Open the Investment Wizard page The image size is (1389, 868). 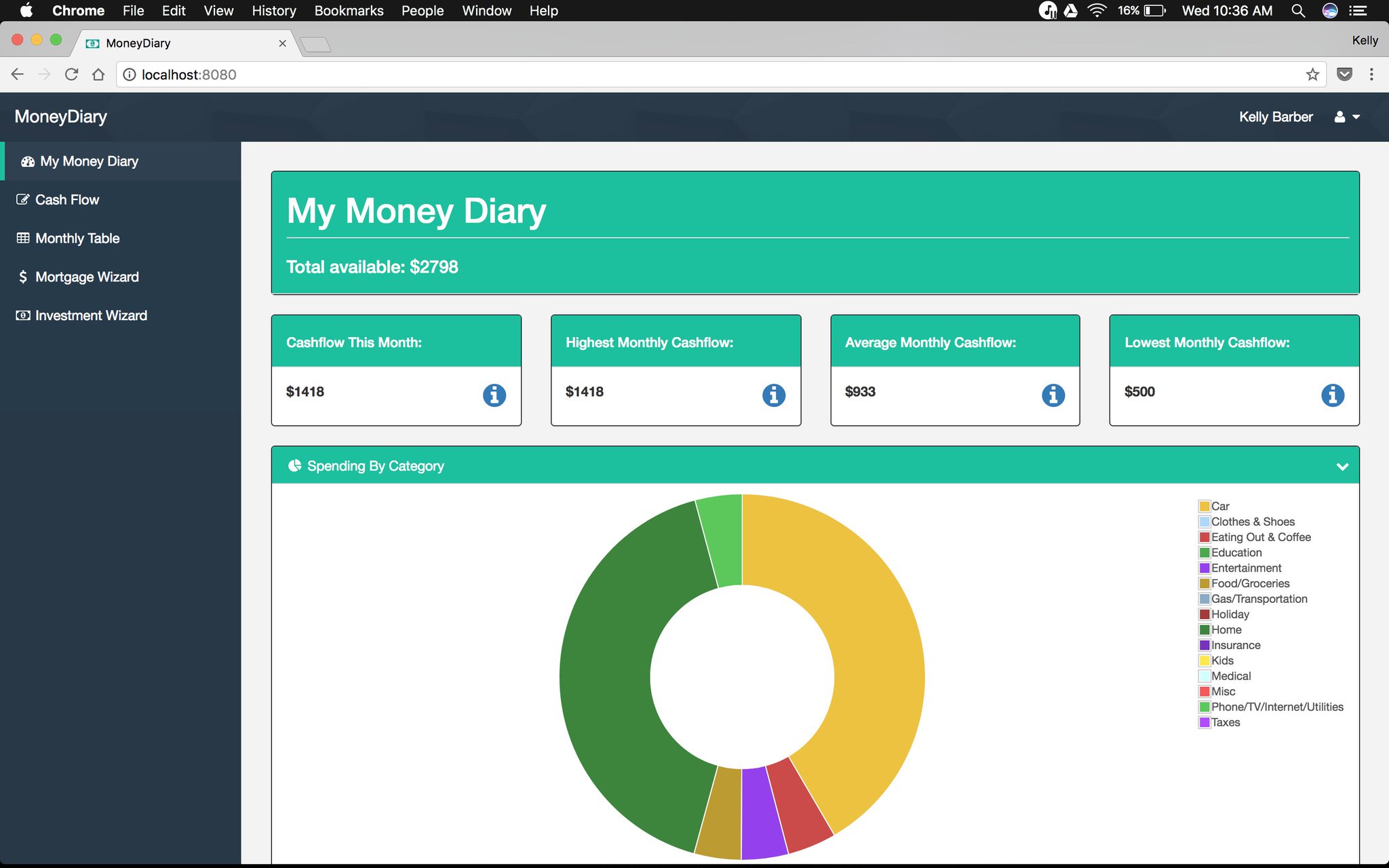tap(90, 315)
